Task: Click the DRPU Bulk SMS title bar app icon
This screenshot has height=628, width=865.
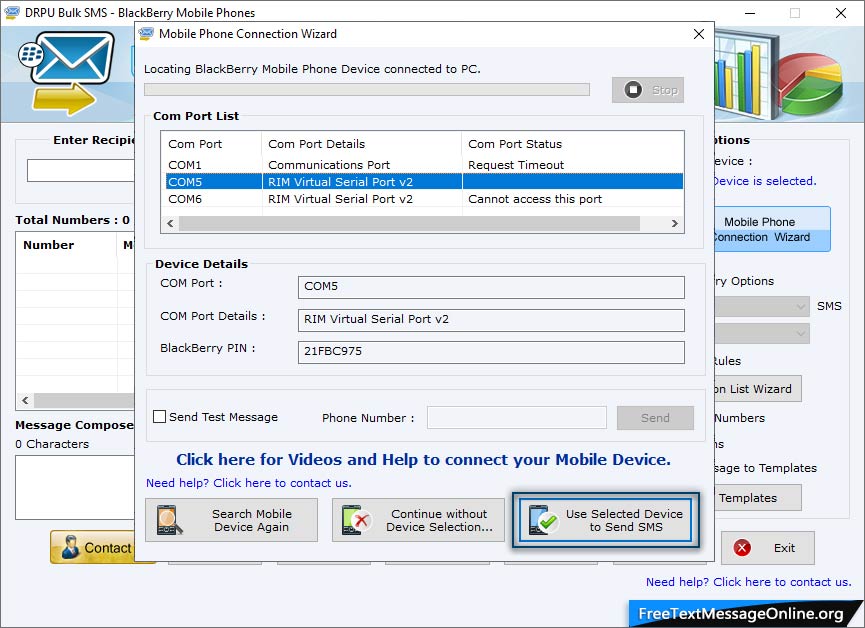Action: 12,12
